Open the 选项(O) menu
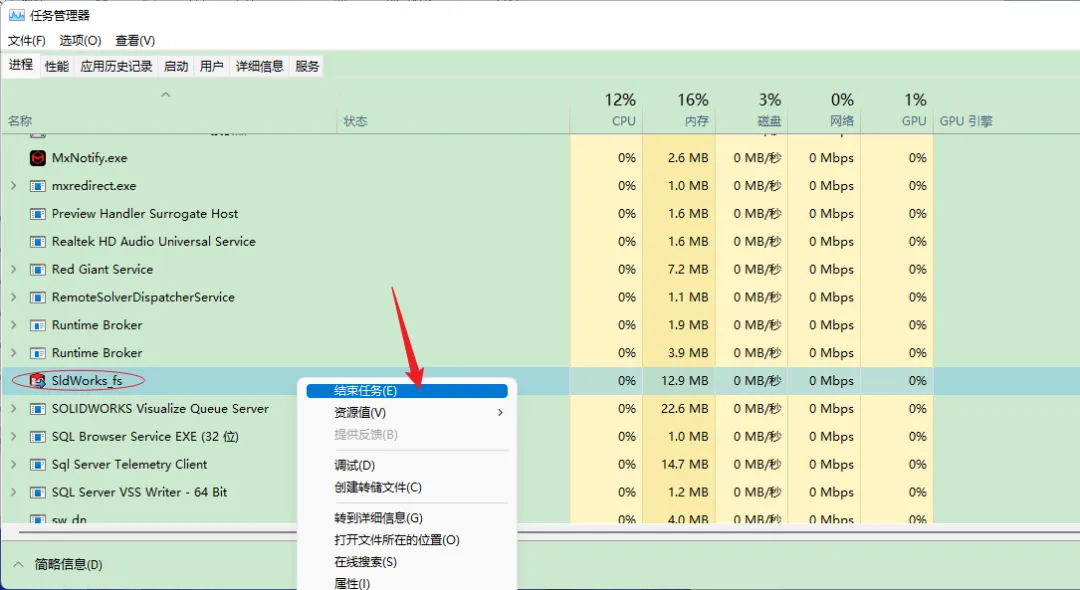This screenshot has height=590, width=1080. 80,41
